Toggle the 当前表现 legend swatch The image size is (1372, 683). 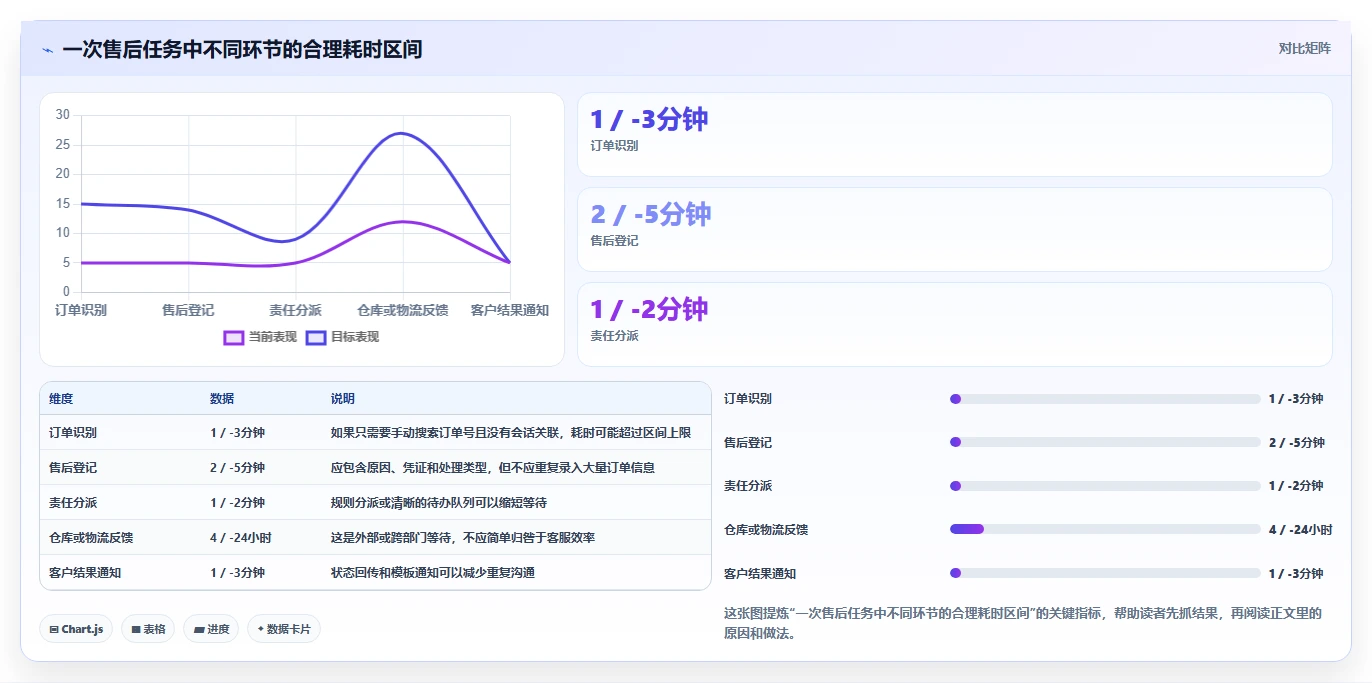pyautogui.click(x=234, y=337)
